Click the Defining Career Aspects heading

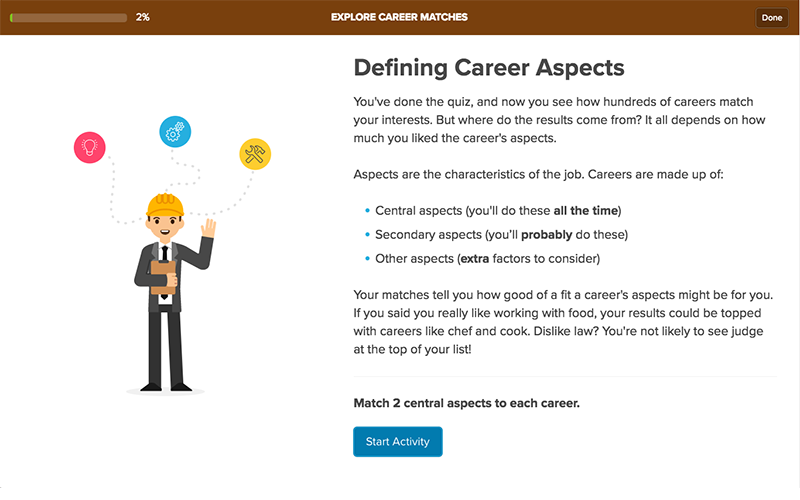click(489, 68)
